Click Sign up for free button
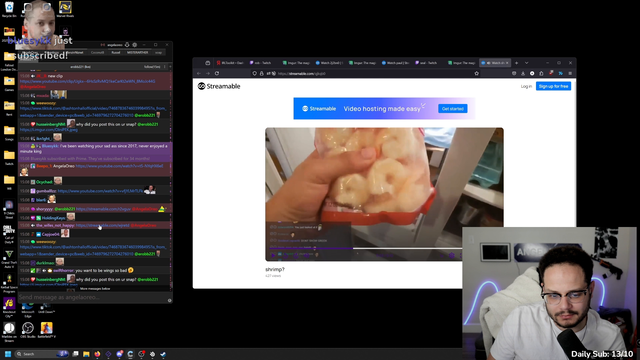 click(x=553, y=86)
